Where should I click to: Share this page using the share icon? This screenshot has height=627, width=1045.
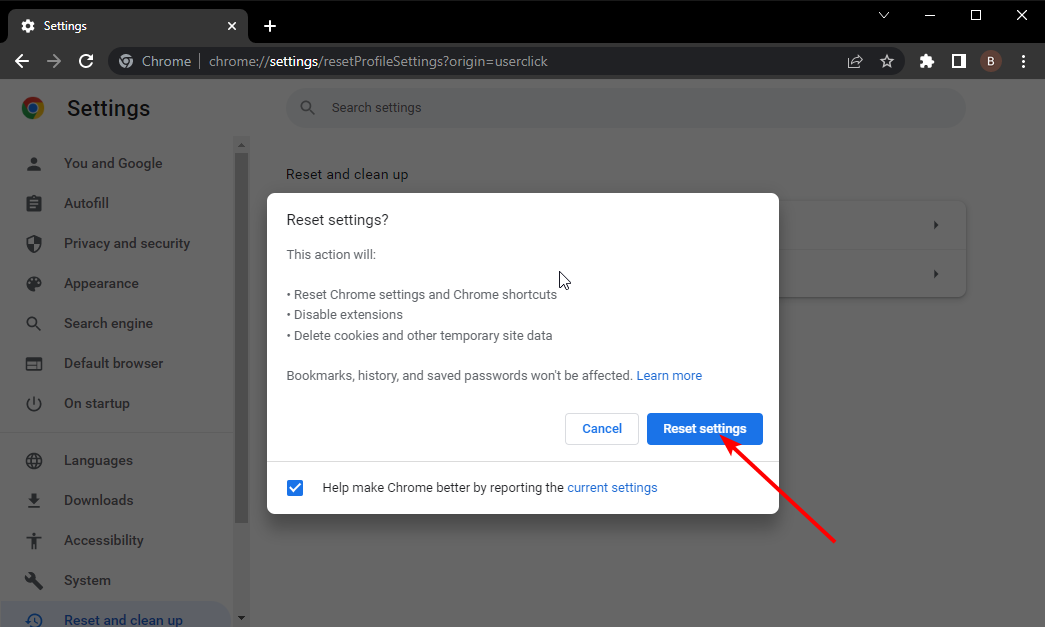[855, 61]
